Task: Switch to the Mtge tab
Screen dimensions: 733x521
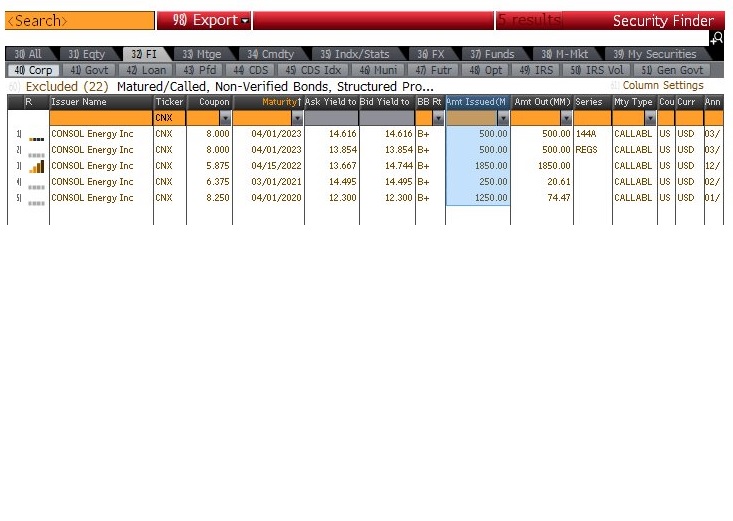Action: click(x=202, y=54)
